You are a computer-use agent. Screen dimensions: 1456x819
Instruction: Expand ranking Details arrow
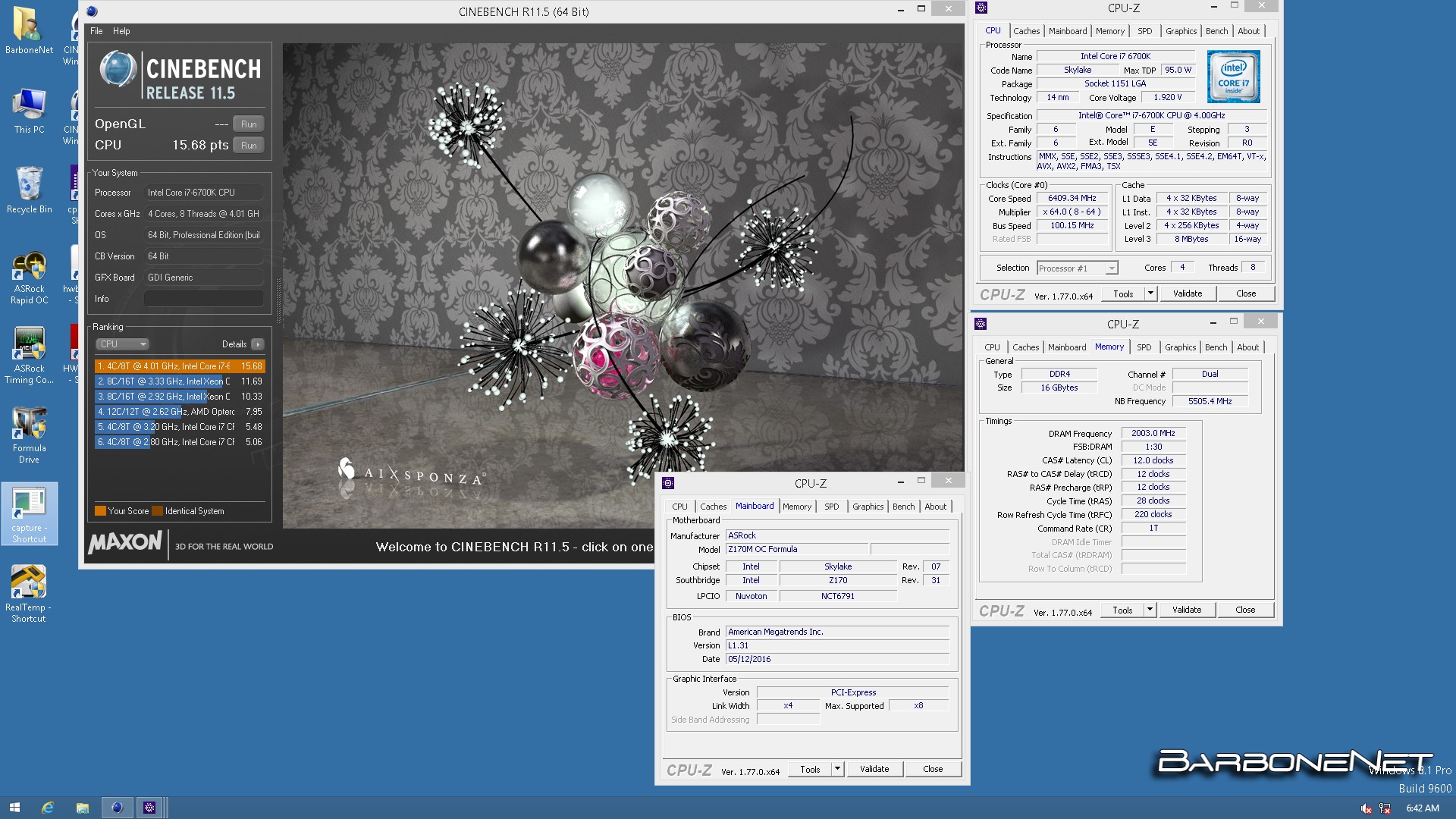coord(258,344)
